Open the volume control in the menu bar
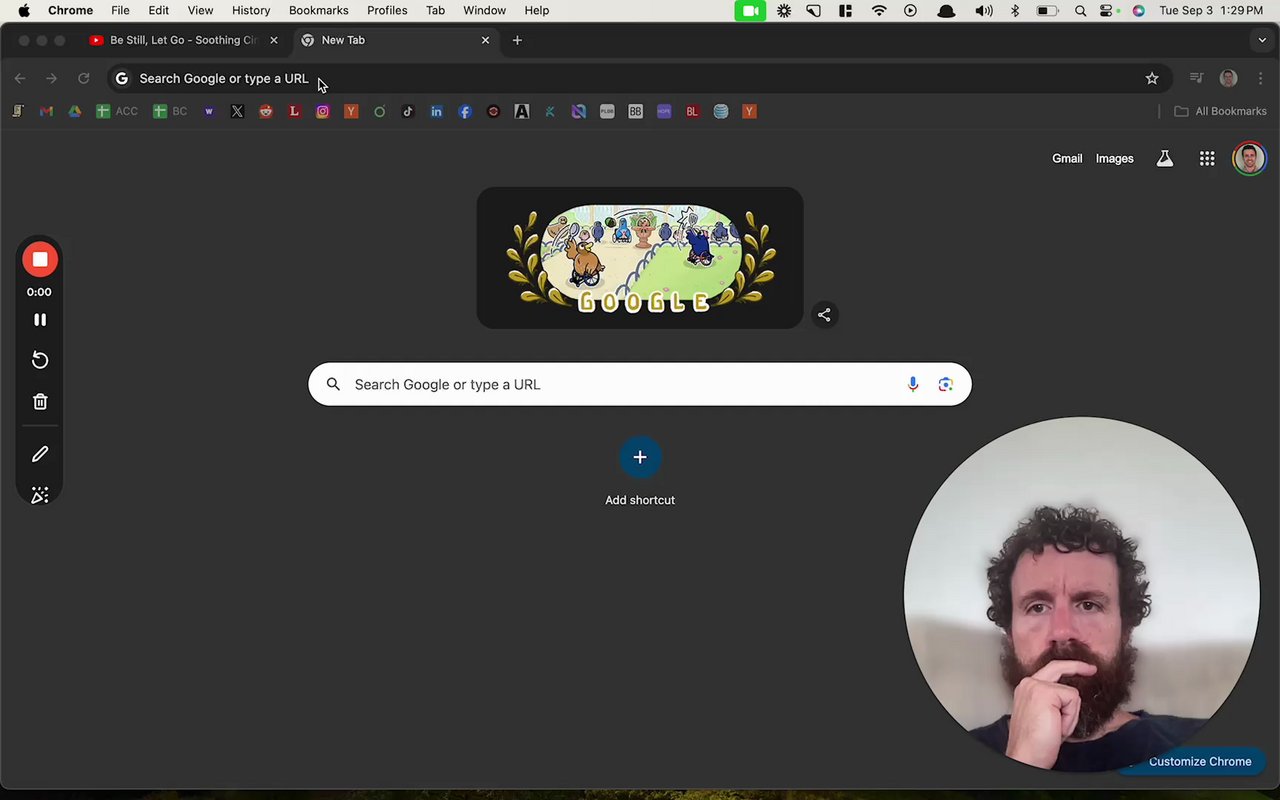Image resolution: width=1280 pixels, height=800 pixels. (984, 10)
